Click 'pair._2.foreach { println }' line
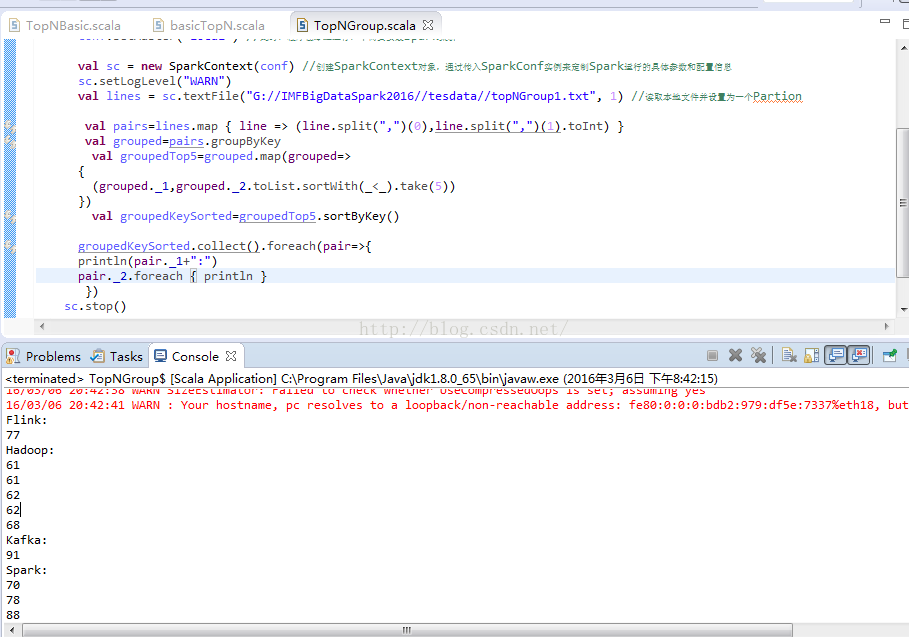The height and width of the screenshot is (637, 909). (x=172, y=276)
